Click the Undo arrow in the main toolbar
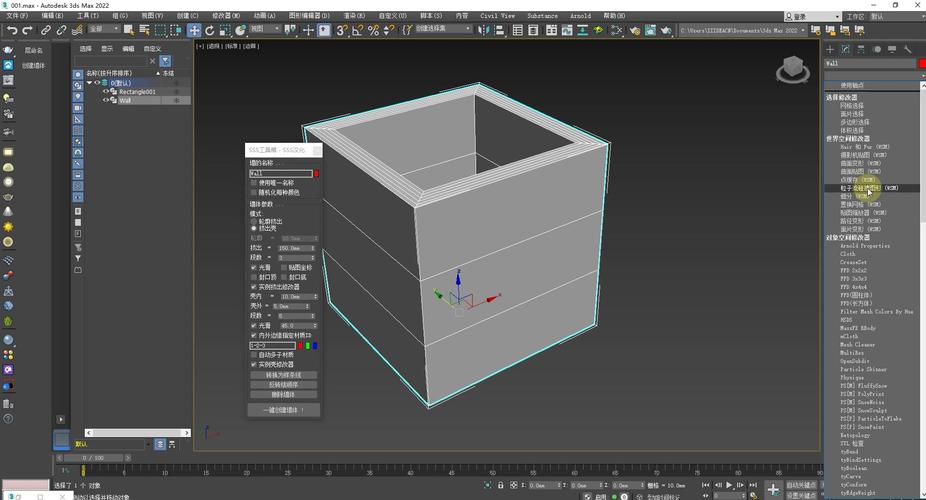The height and width of the screenshot is (500, 926). 12,30
